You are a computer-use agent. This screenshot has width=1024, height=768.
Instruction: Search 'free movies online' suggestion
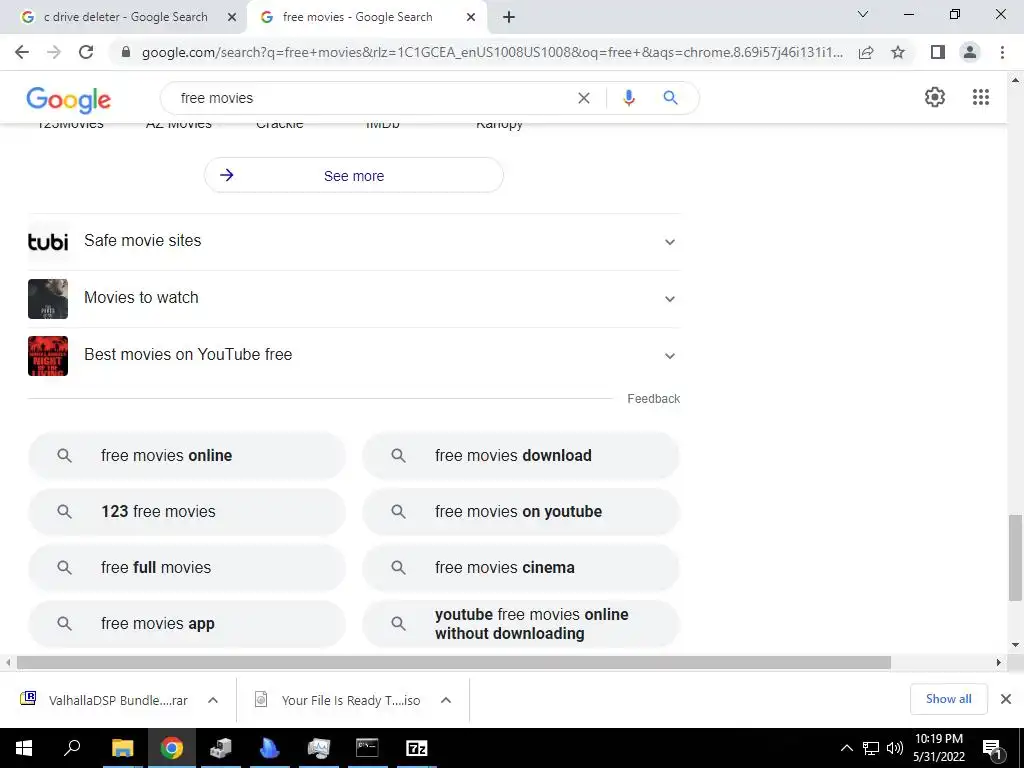187,455
